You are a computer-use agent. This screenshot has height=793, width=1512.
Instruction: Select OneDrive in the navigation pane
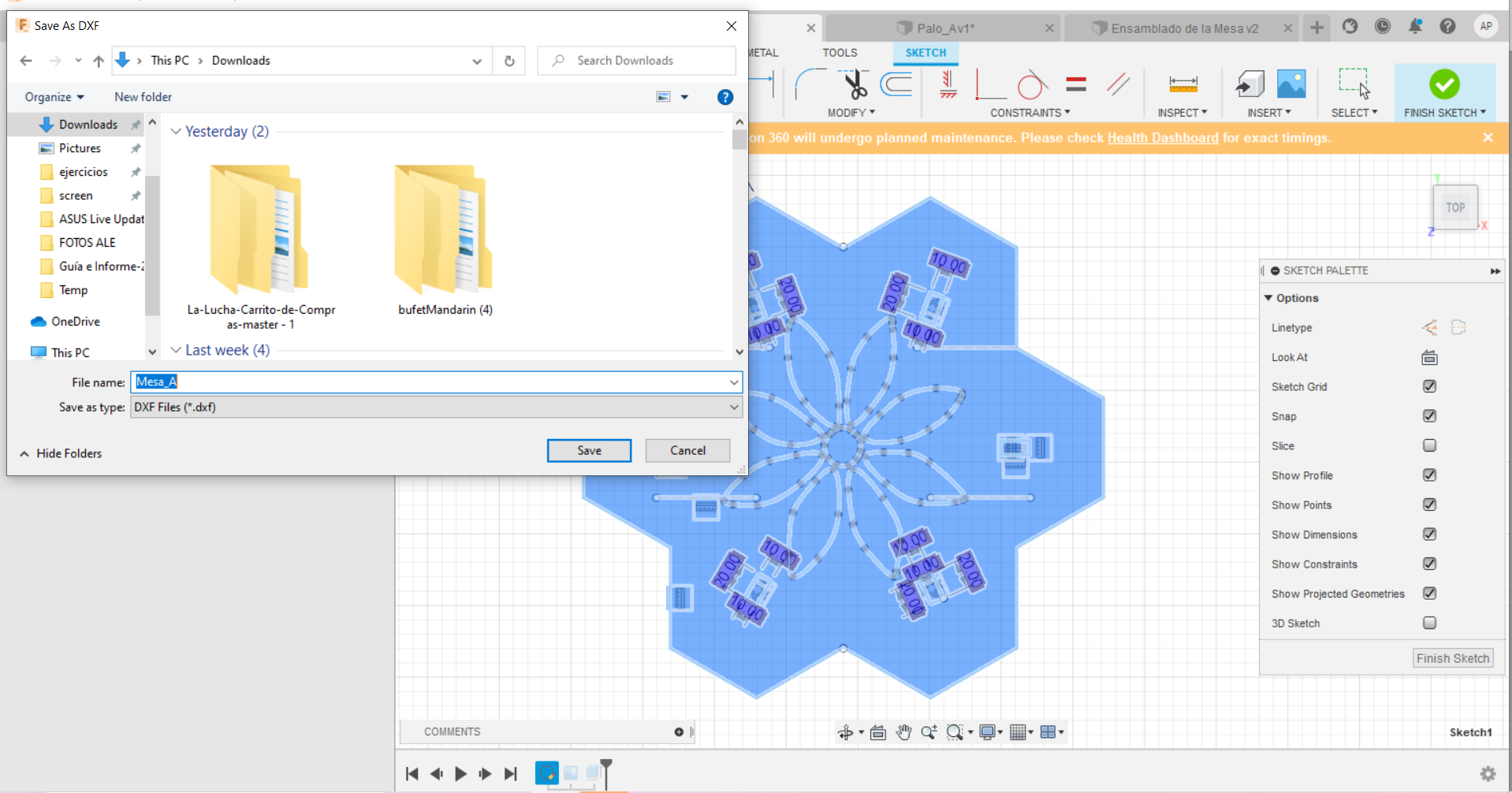pos(76,322)
